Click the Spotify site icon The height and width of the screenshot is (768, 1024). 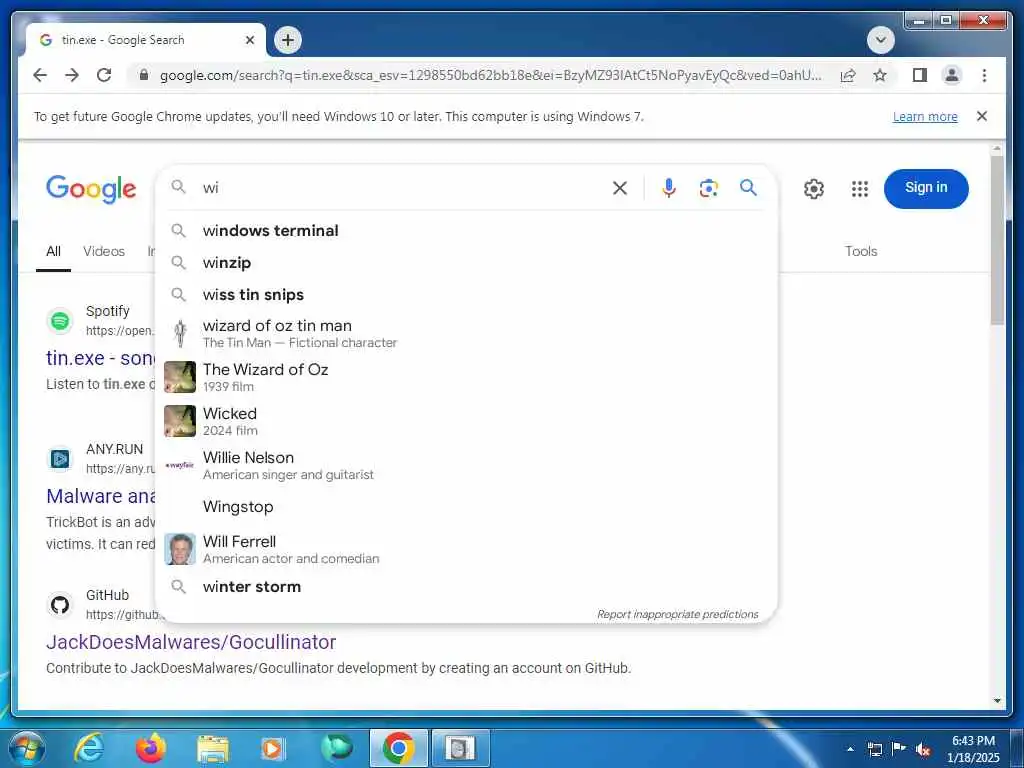tap(60, 321)
